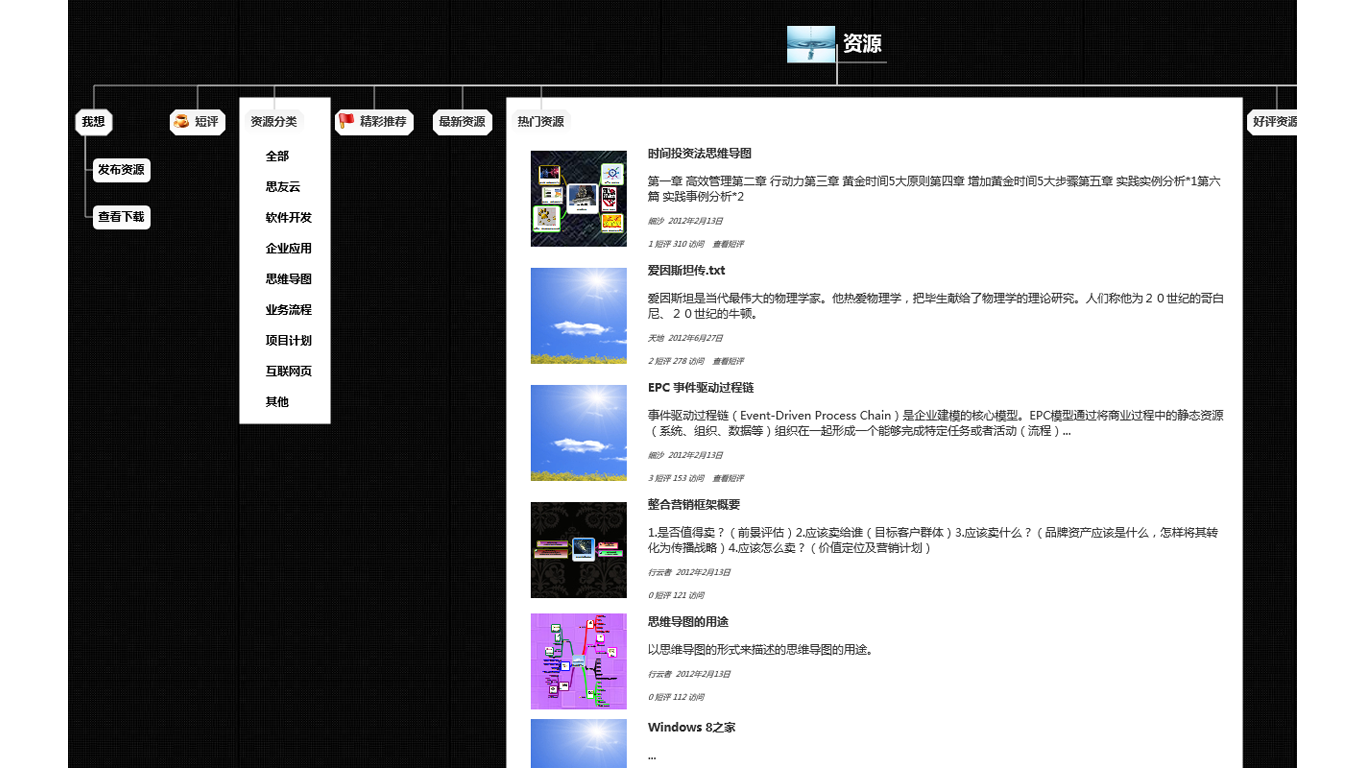Choose the 软件开发 category

pos(289,218)
